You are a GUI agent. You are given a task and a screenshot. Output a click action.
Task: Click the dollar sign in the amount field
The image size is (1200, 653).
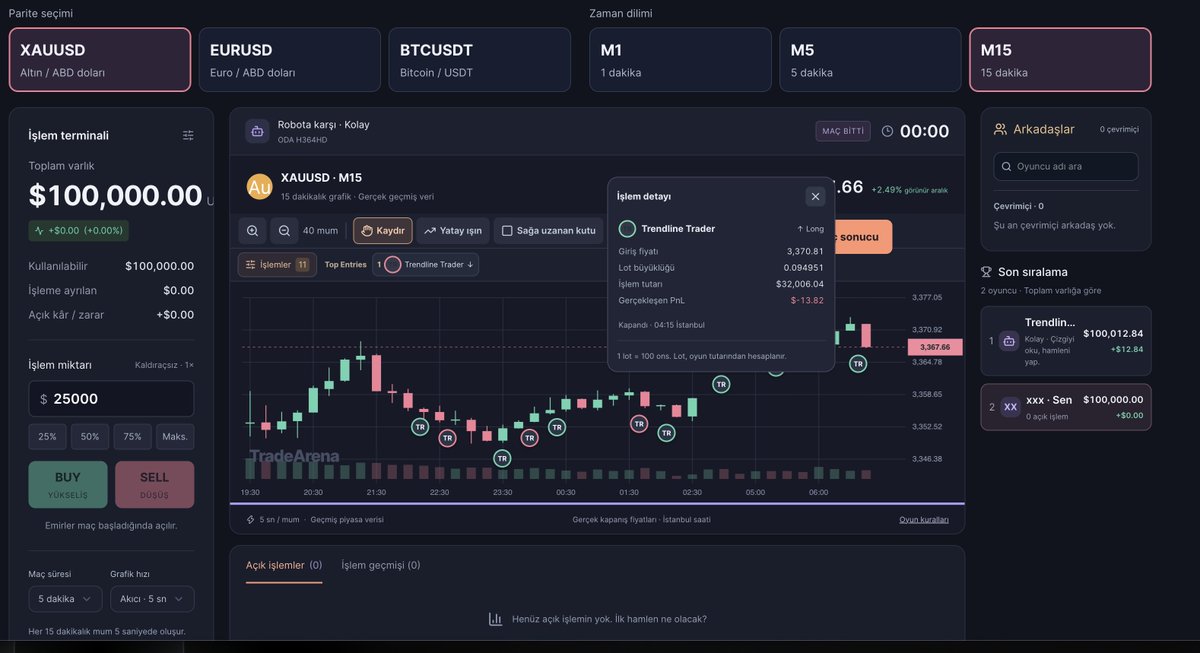click(43, 399)
